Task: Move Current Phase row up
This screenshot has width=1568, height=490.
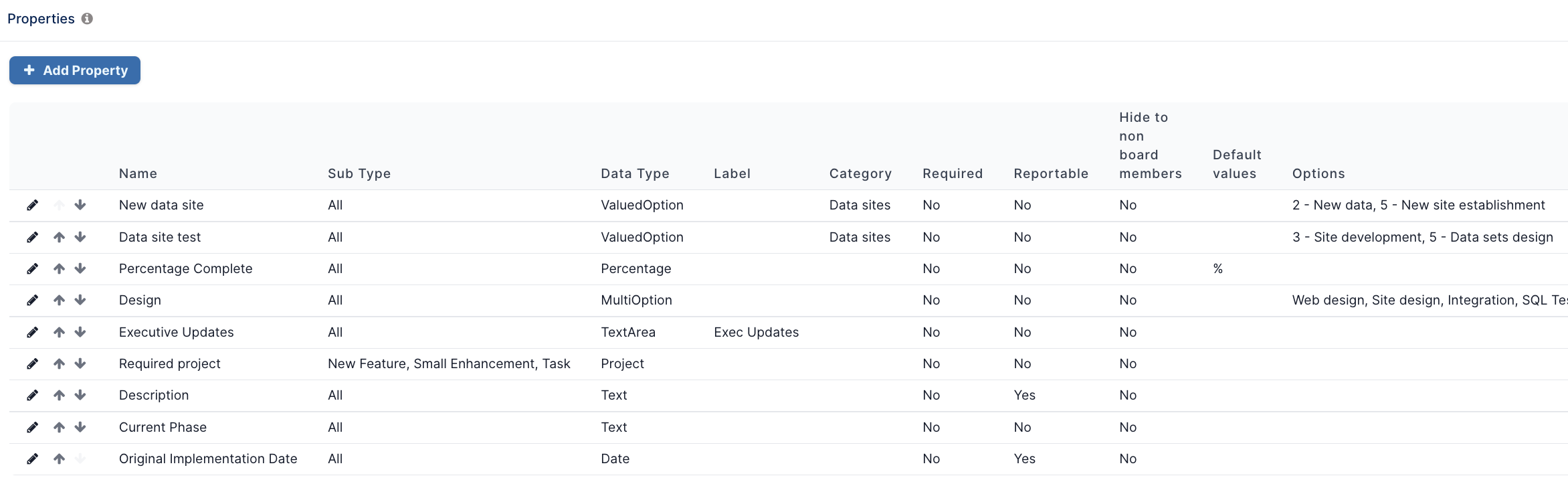Action: (60, 427)
